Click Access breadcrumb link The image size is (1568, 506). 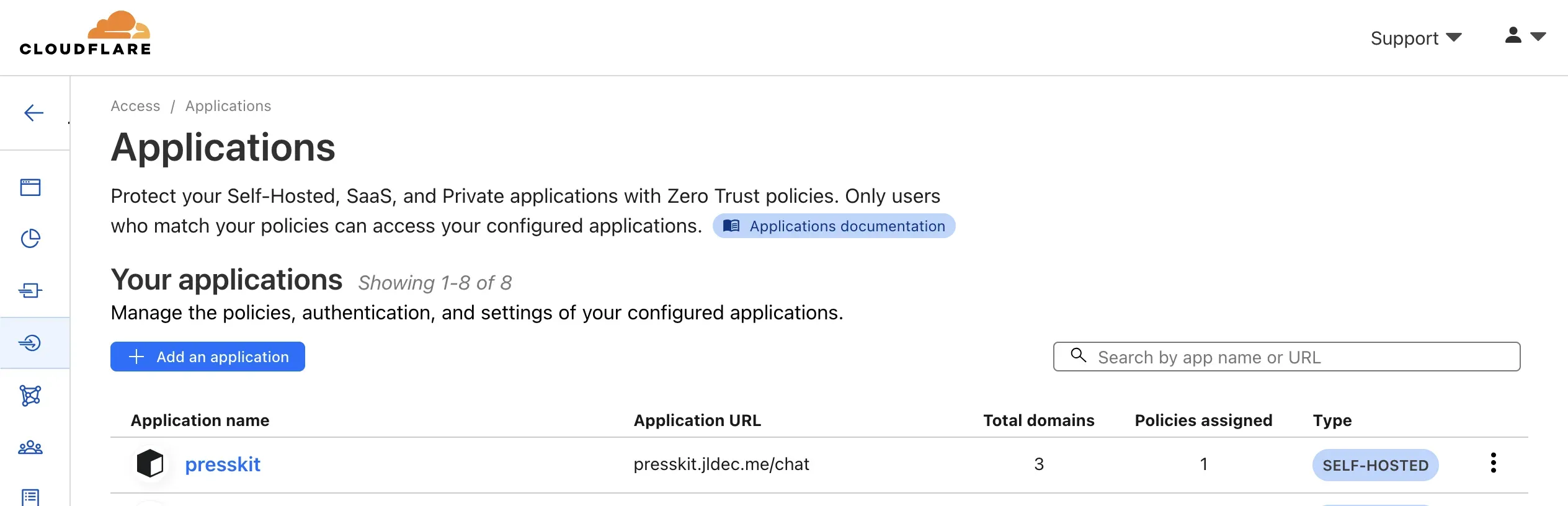click(135, 106)
